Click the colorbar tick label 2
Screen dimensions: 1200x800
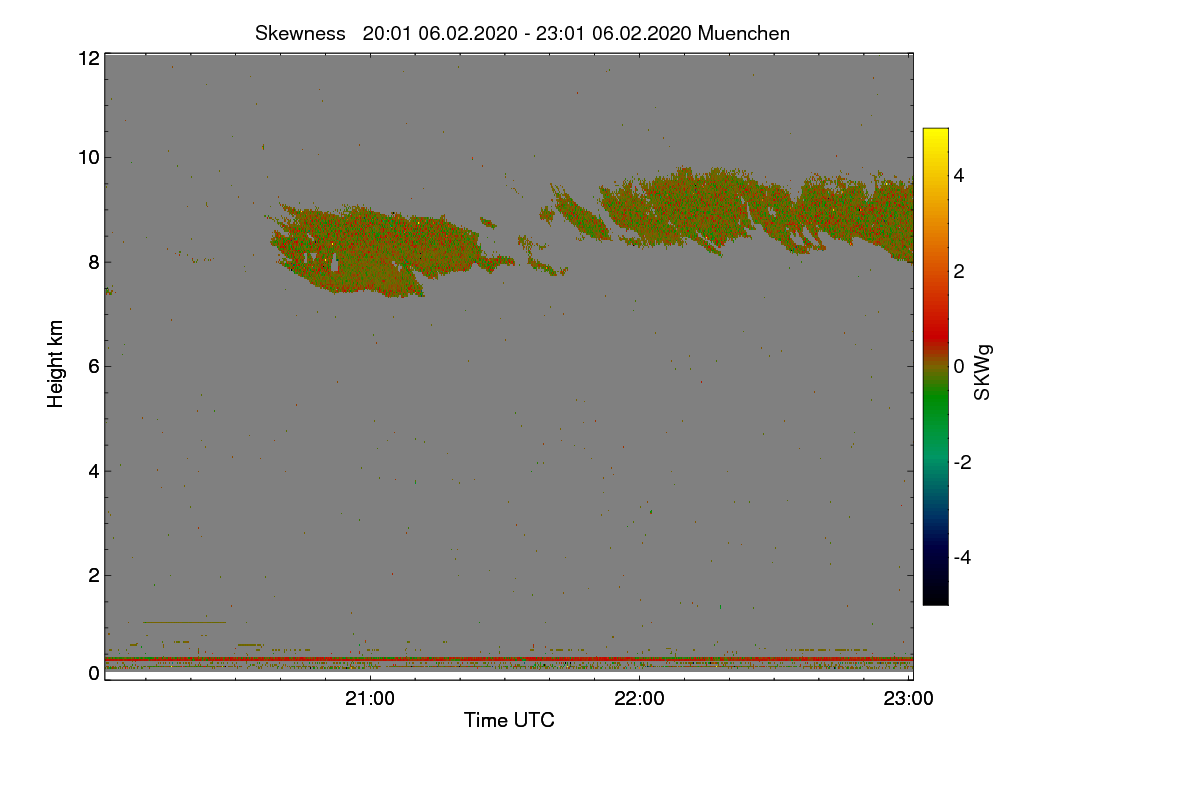960,271
